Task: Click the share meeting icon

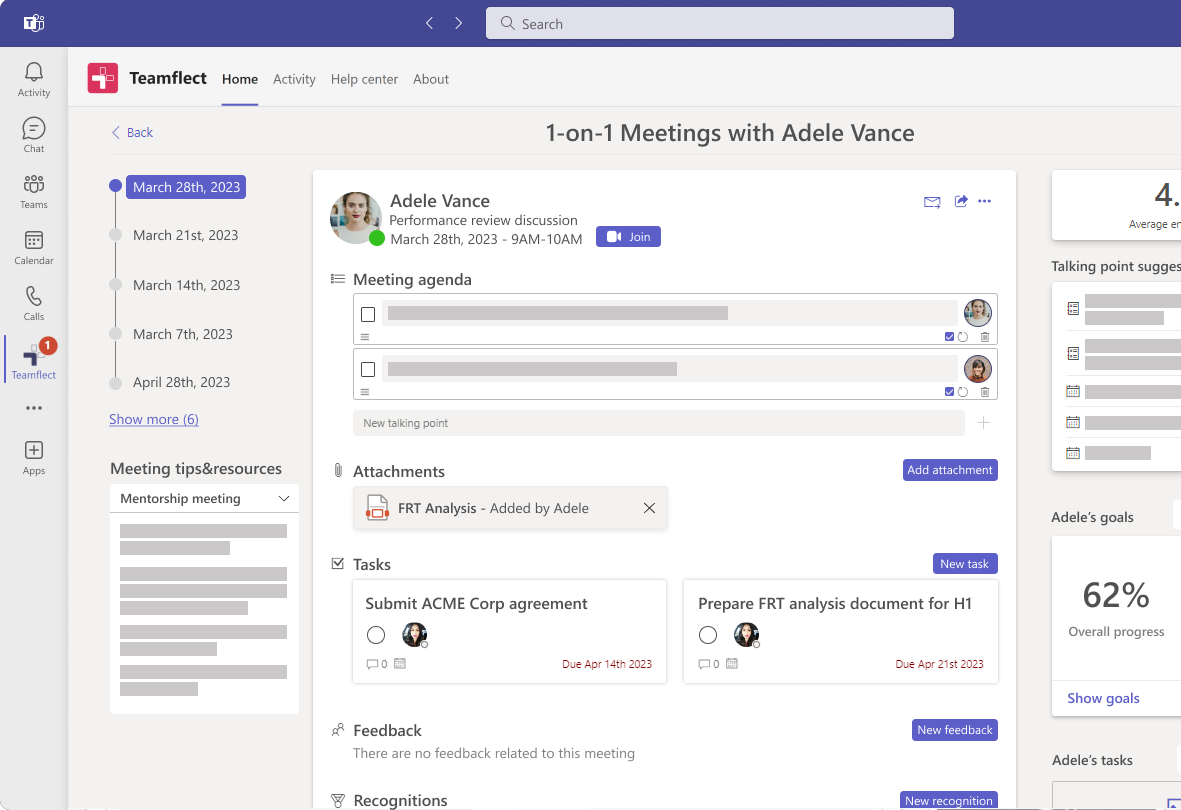Action: 960,201
